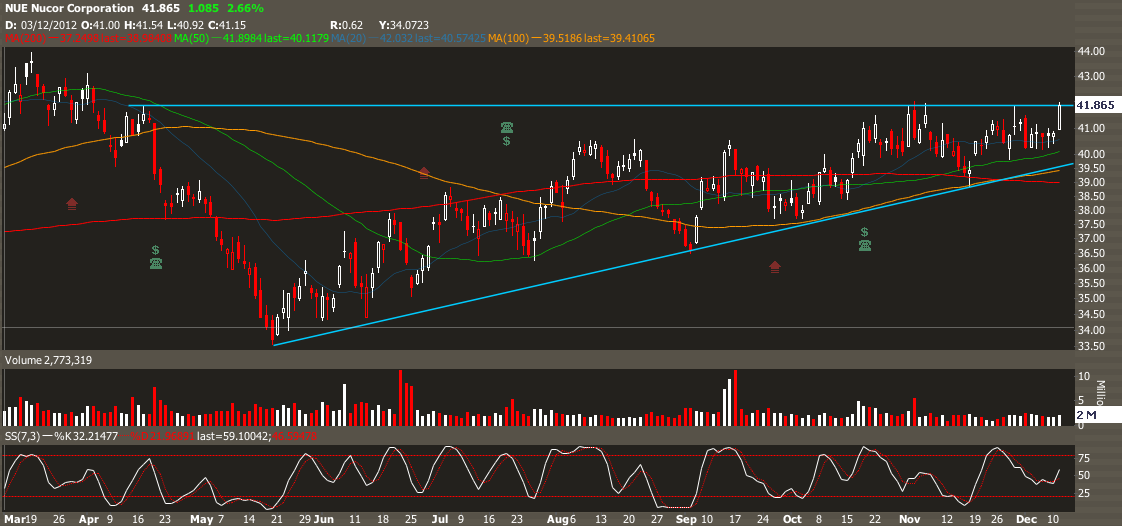Click the telephone icon below October's dollar sign
This screenshot has height=526, width=1122.
click(x=864, y=245)
